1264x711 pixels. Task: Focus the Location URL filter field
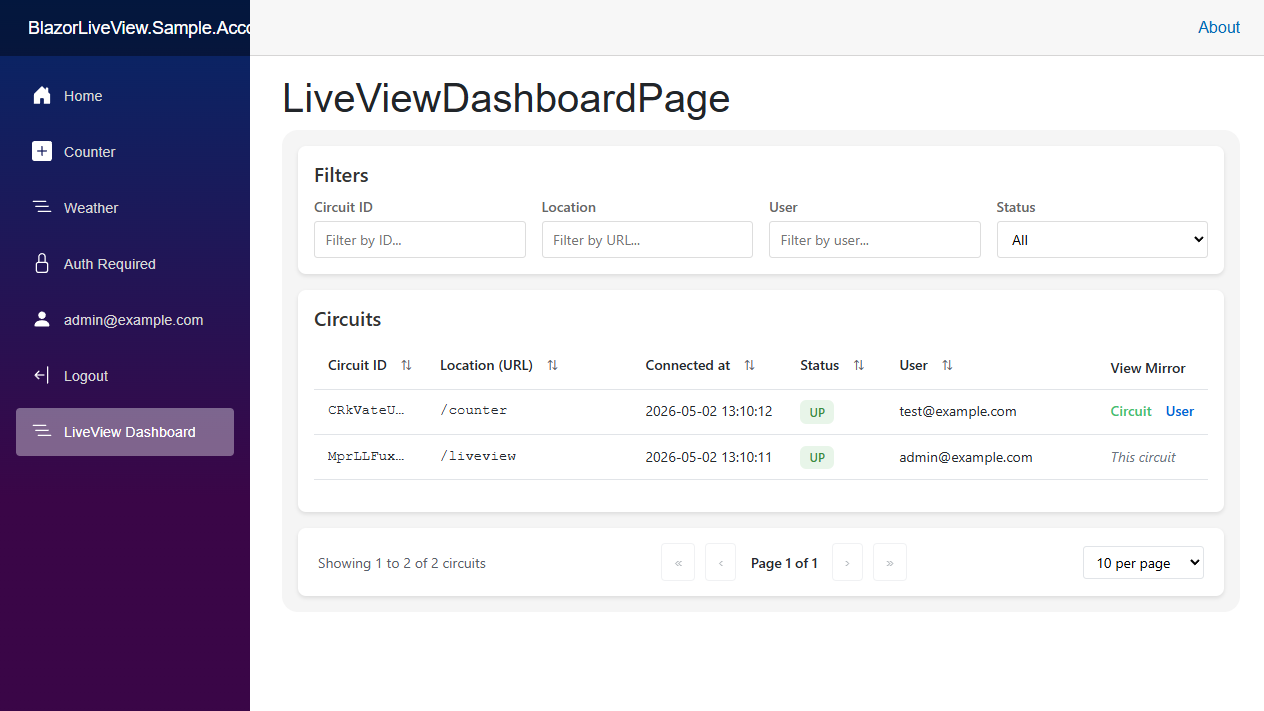pyautogui.click(x=647, y=240)
